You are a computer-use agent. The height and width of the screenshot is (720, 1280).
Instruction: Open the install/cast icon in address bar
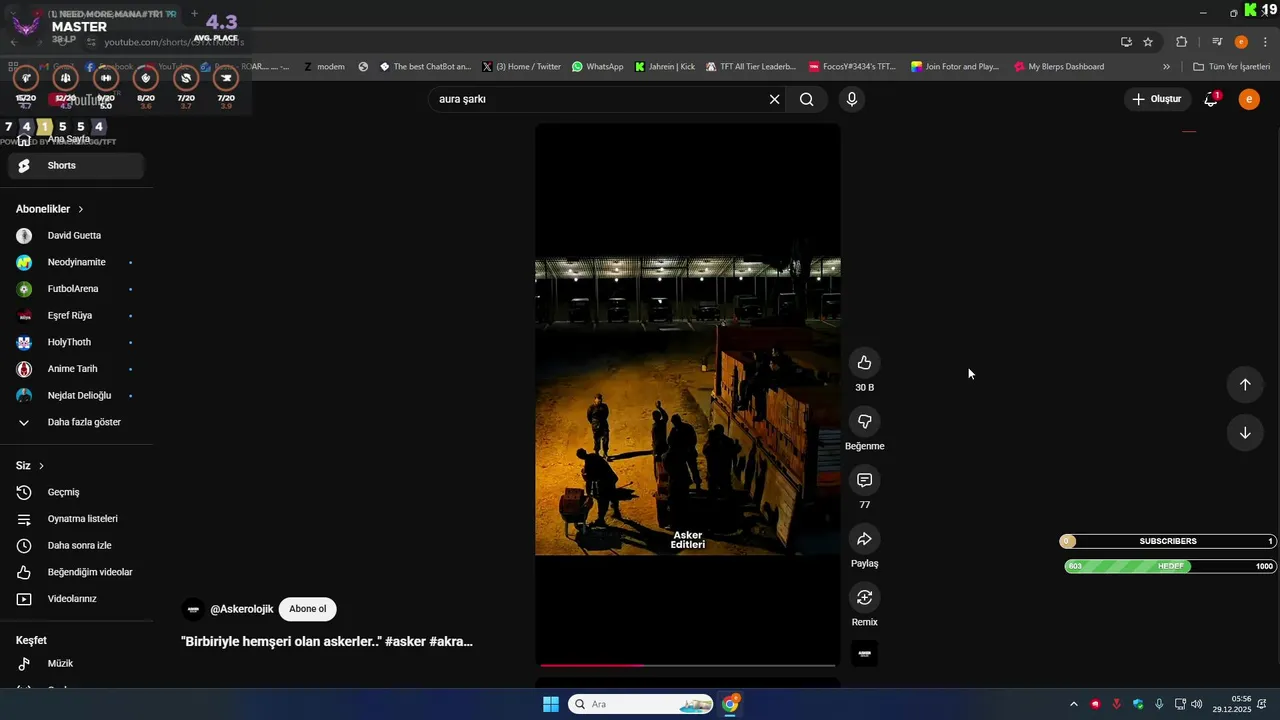tap(1126, 42)
